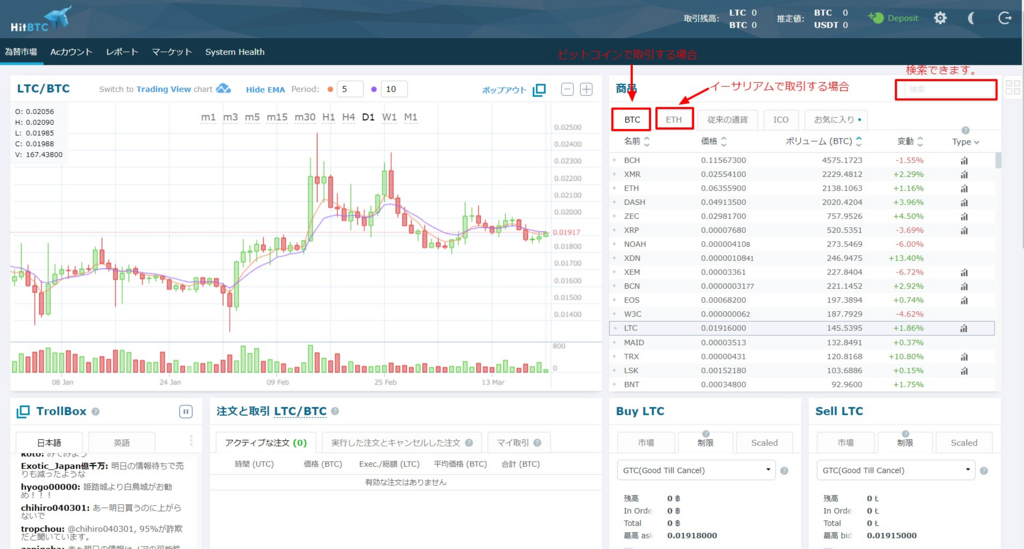Pause the TrollBox chat
This screenshot has width=1024, height=549.
[185, 411]
